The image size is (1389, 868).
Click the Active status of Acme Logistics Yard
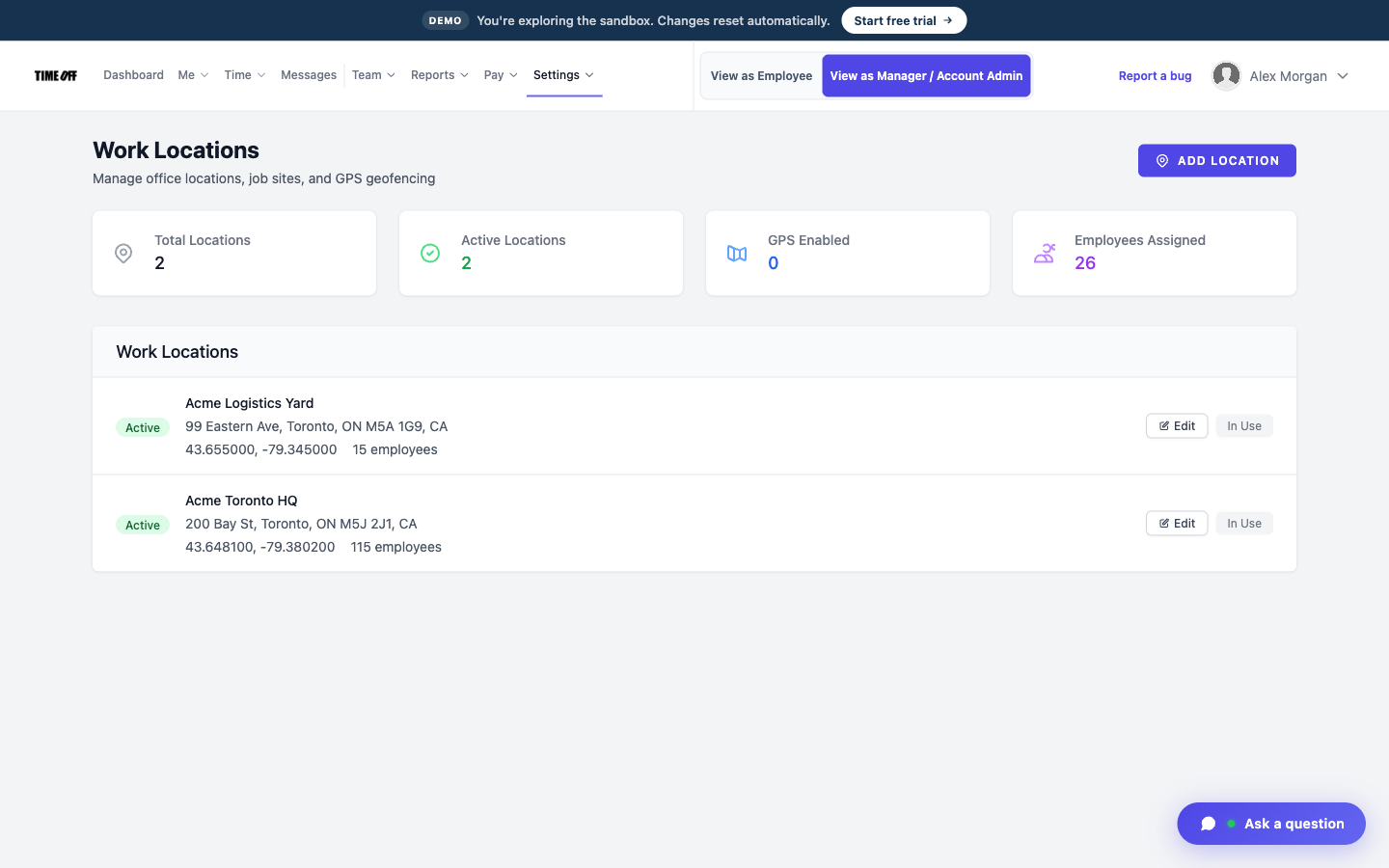[x=143, y=427]
